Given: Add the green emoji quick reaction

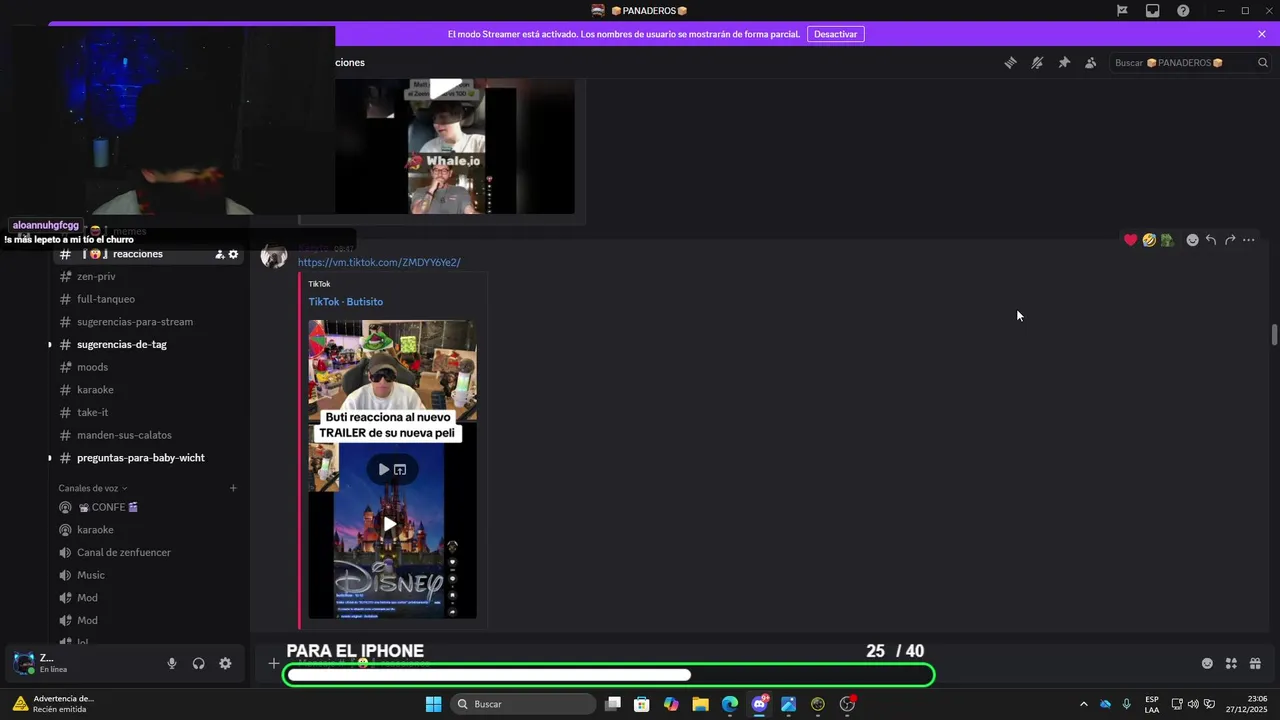Looking at the screenshot, I should point(1167,240).
